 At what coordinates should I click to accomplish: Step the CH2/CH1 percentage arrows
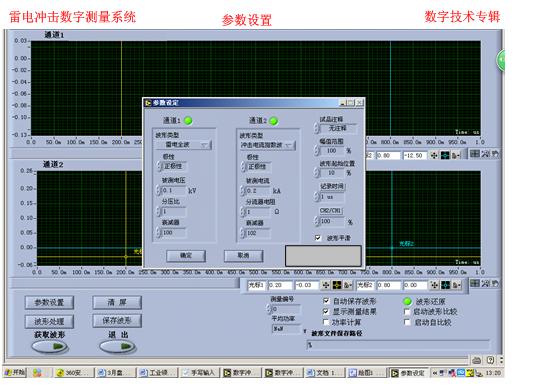click(x=317, y=221)
